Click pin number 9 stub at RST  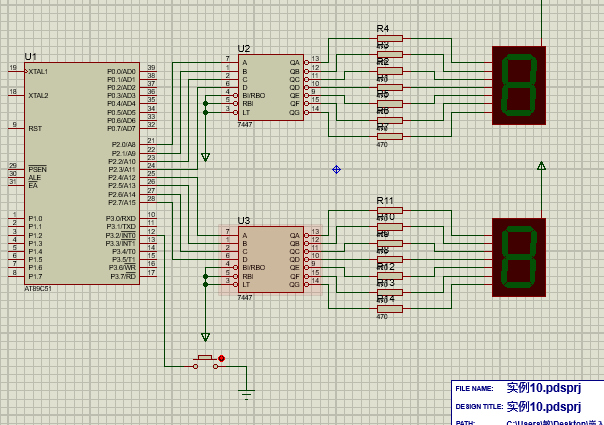point(16,128)
